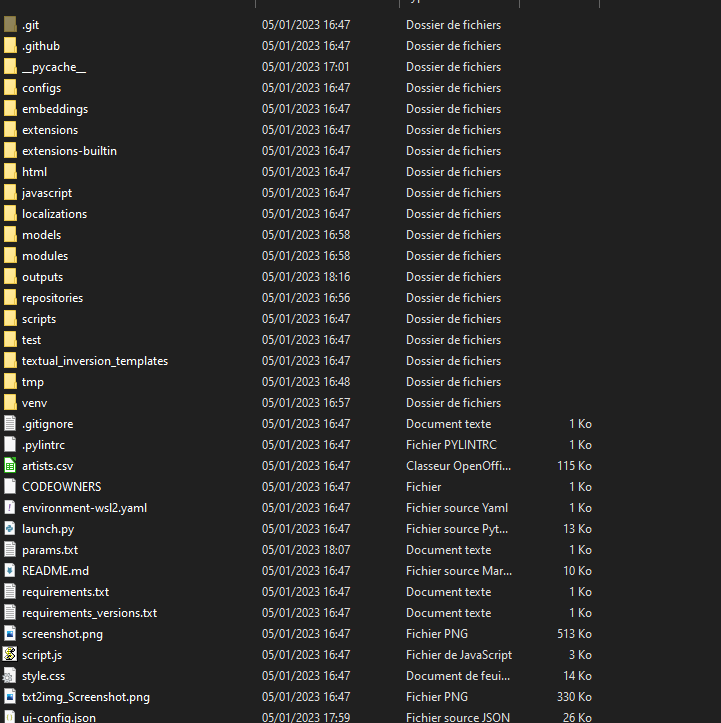Click the localizations folder icon
The height and width of the screenshot is (723, 721).
click(x=10, y=213)
